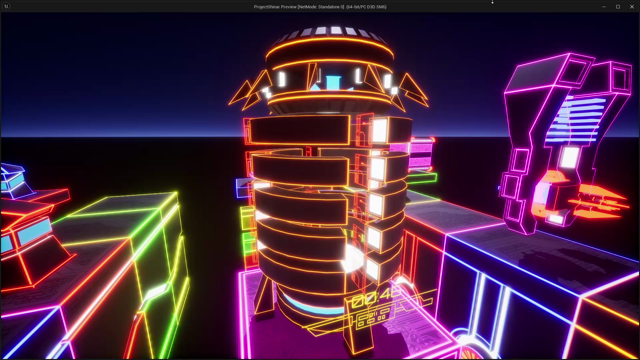Image resolution: width=640 pixels, height=360 pixels.
Task: Select the red building with cyan windows
Action: (31, 237)
